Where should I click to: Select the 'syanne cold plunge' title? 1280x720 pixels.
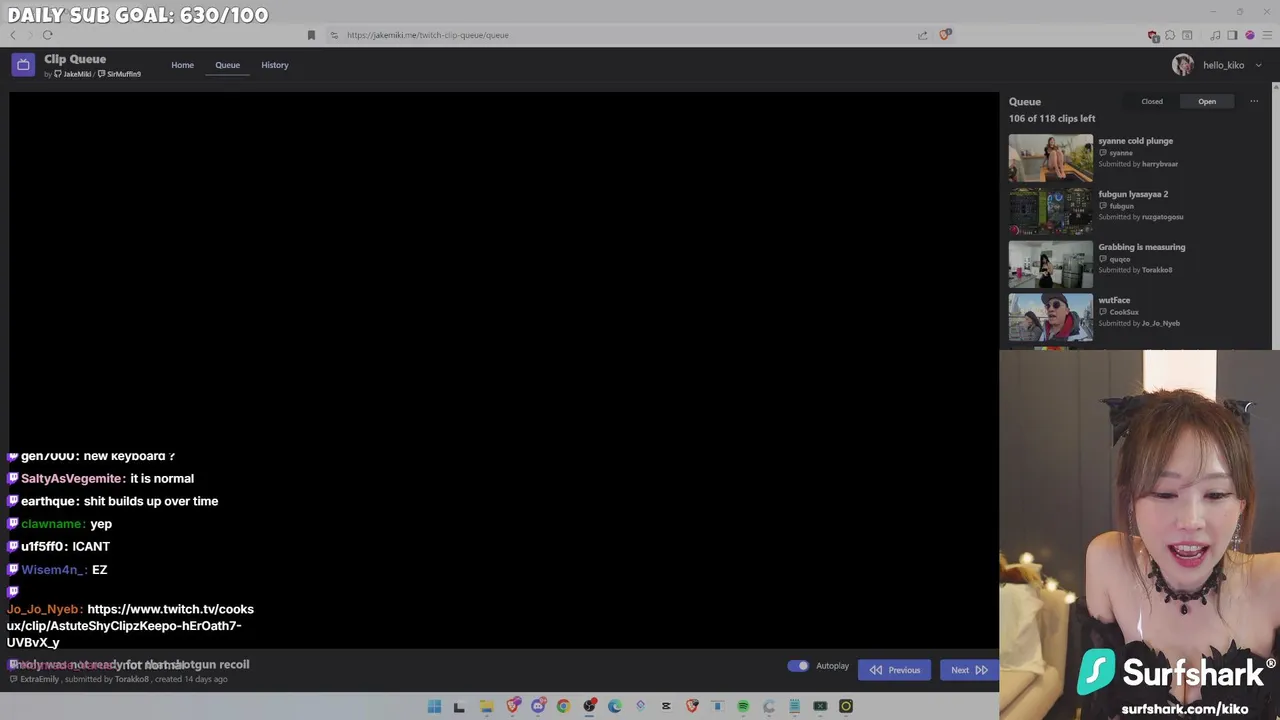click(1135, 141)
